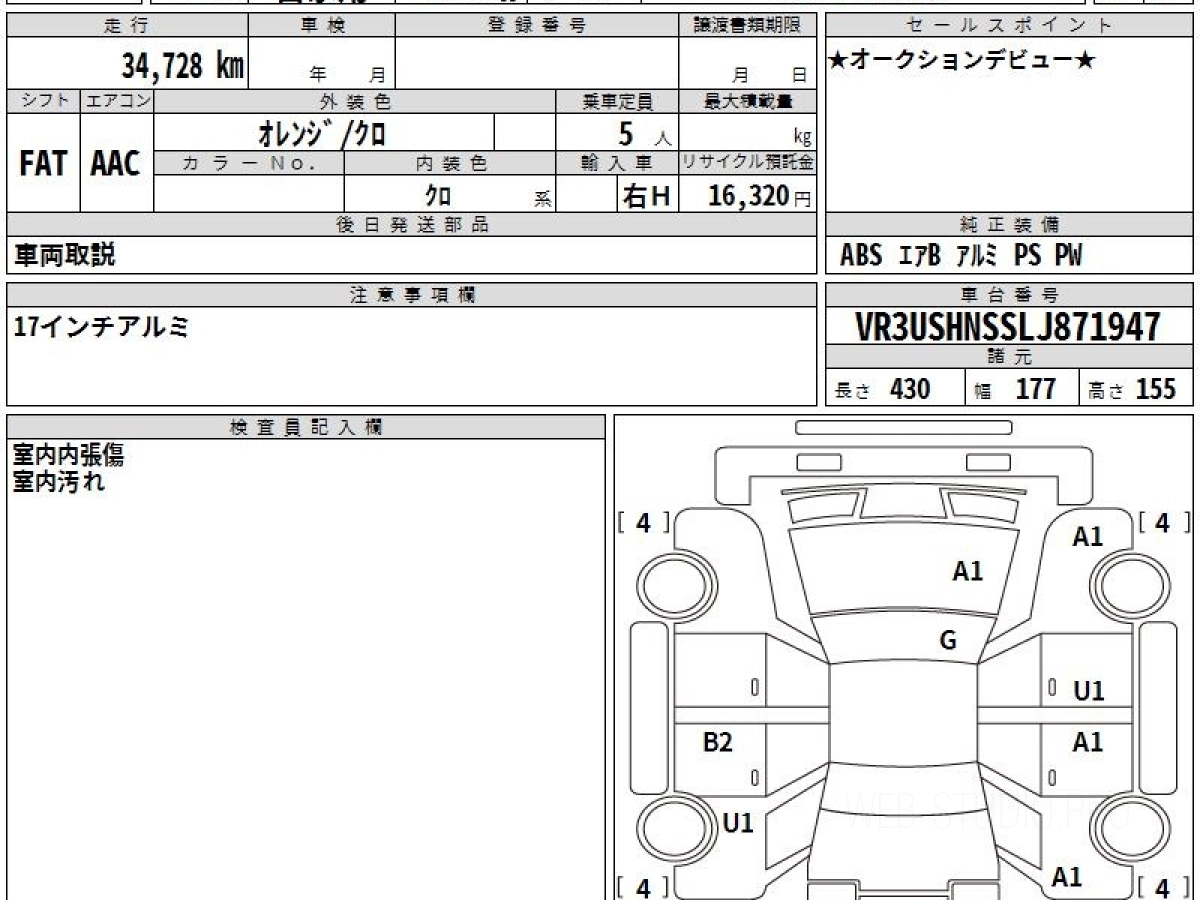Image resolution: width=1200 pixels, height=900 pixels.
Task: Click the A1 mark on the hood
Action: 967,571
